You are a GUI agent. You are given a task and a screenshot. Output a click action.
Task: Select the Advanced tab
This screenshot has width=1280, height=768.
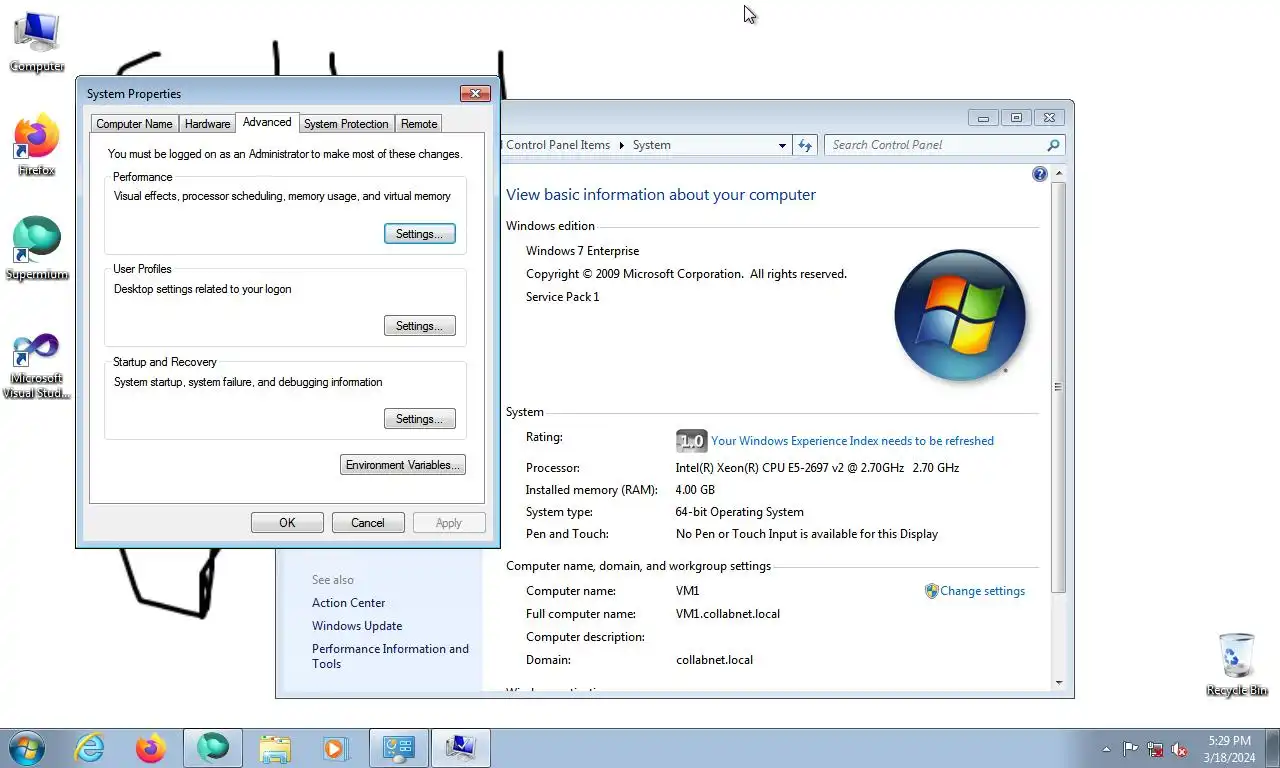pos(267,122)
